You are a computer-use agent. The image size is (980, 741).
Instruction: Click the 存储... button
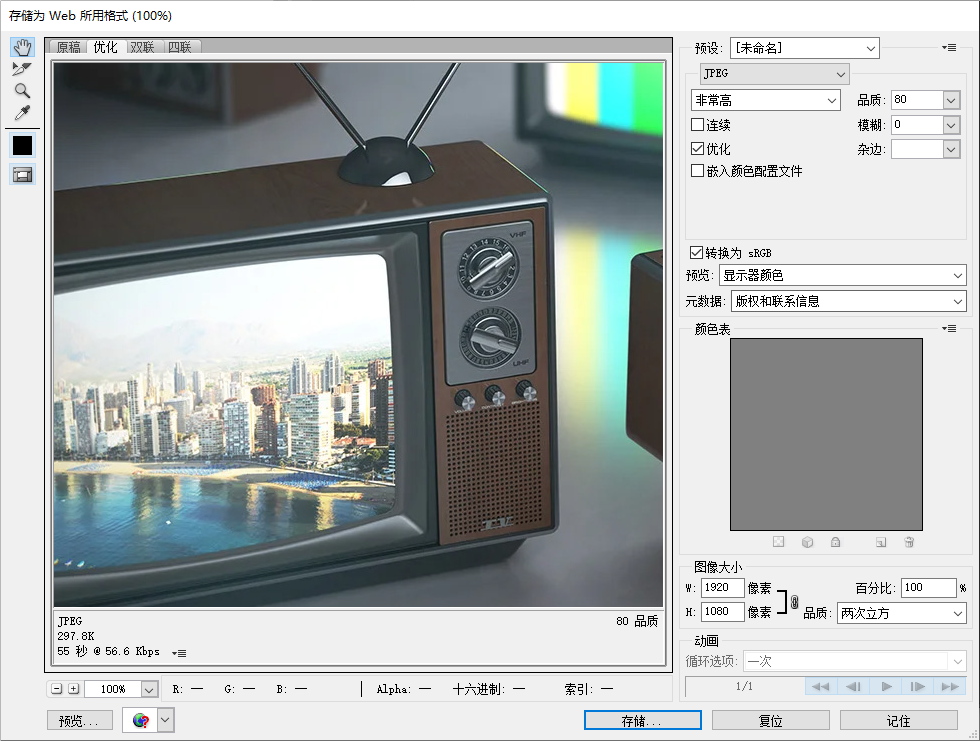pyautogui.click(x=642, y=720)
